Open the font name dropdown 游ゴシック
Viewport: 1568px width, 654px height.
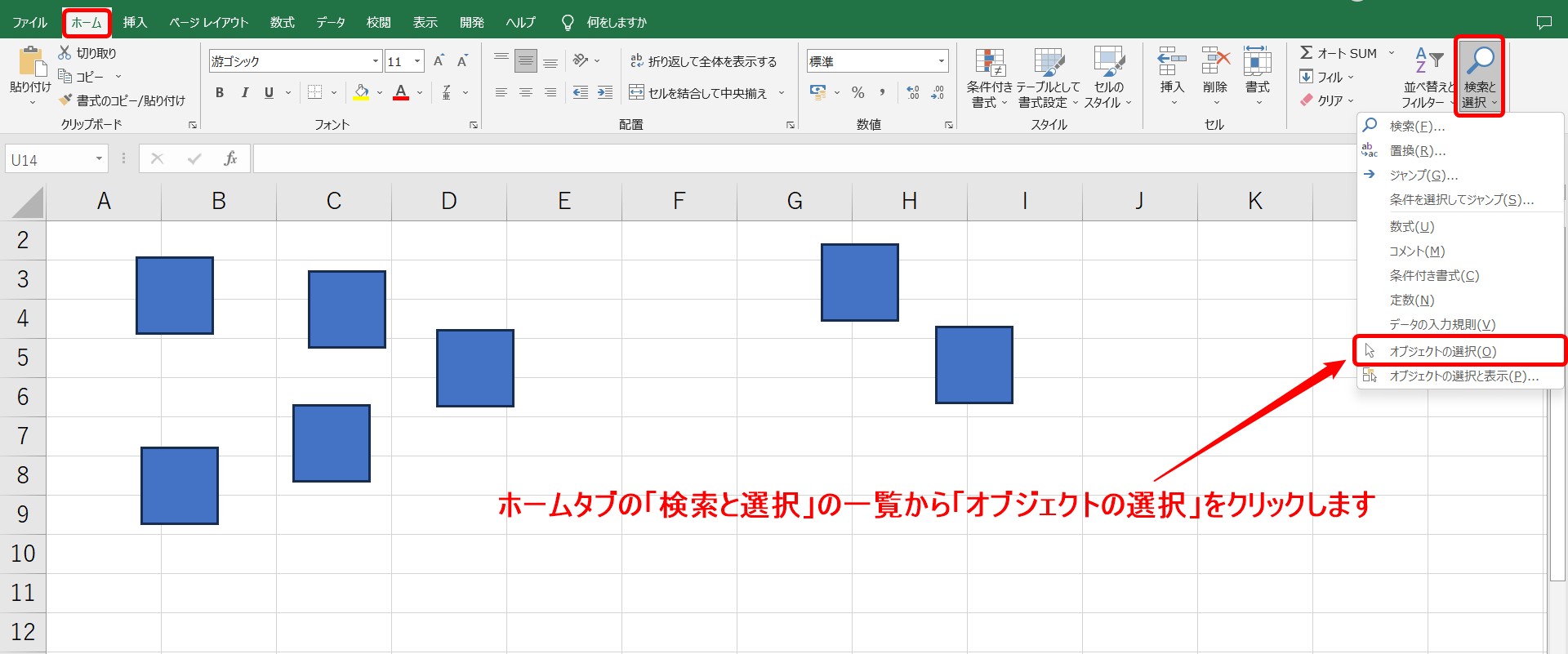click(376, 61)
